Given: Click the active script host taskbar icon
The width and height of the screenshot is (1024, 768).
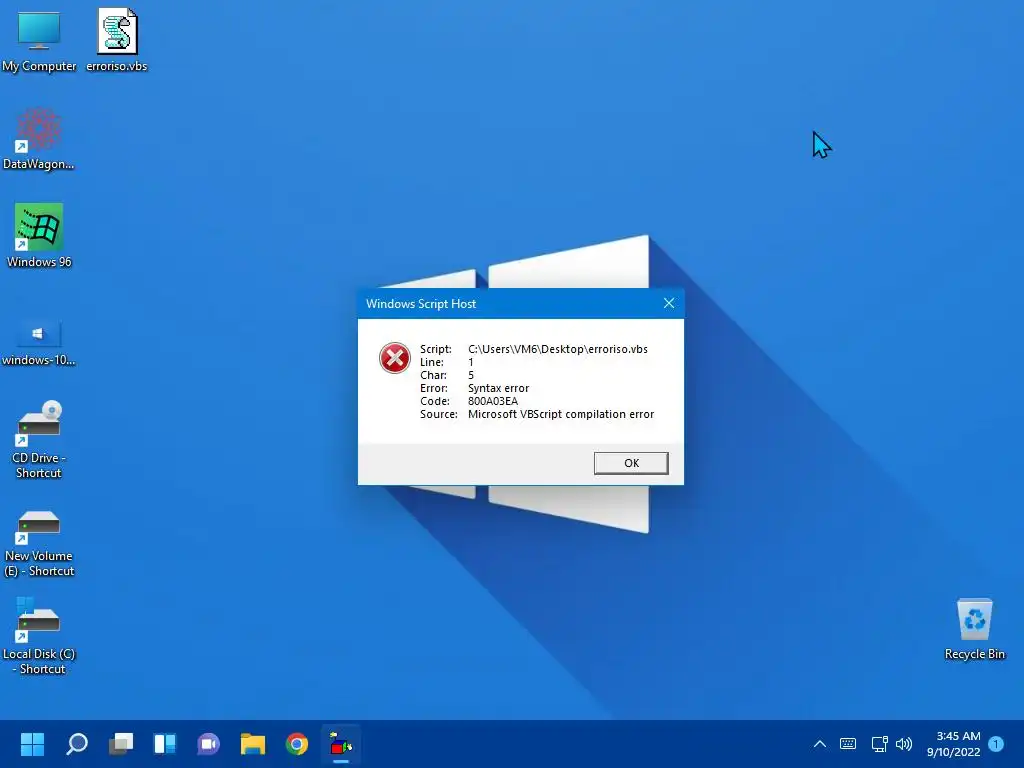Looking at the screenshot, I should (341, 744).
